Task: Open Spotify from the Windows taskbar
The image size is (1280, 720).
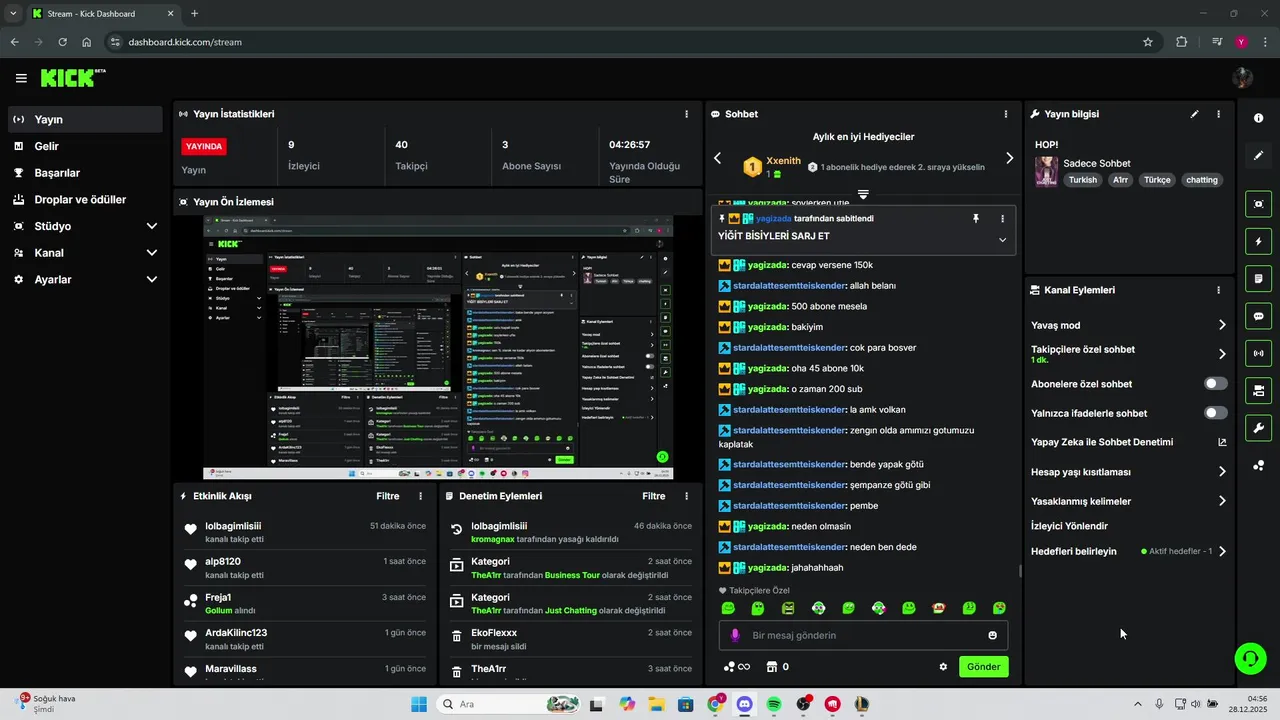Action: (x=774, y=704)
